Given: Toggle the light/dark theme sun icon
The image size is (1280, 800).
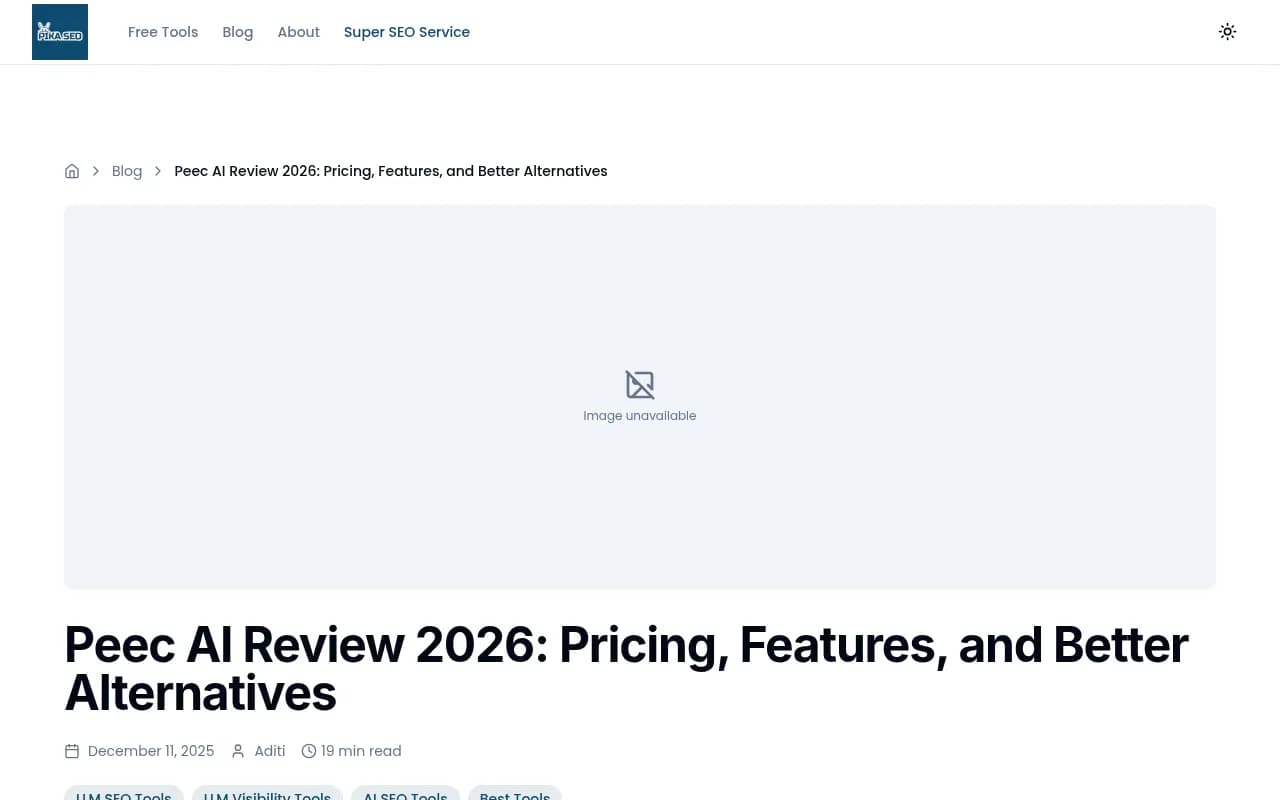Looking at the screenshot, I should pyautogui.click(x=1227, y=32).
